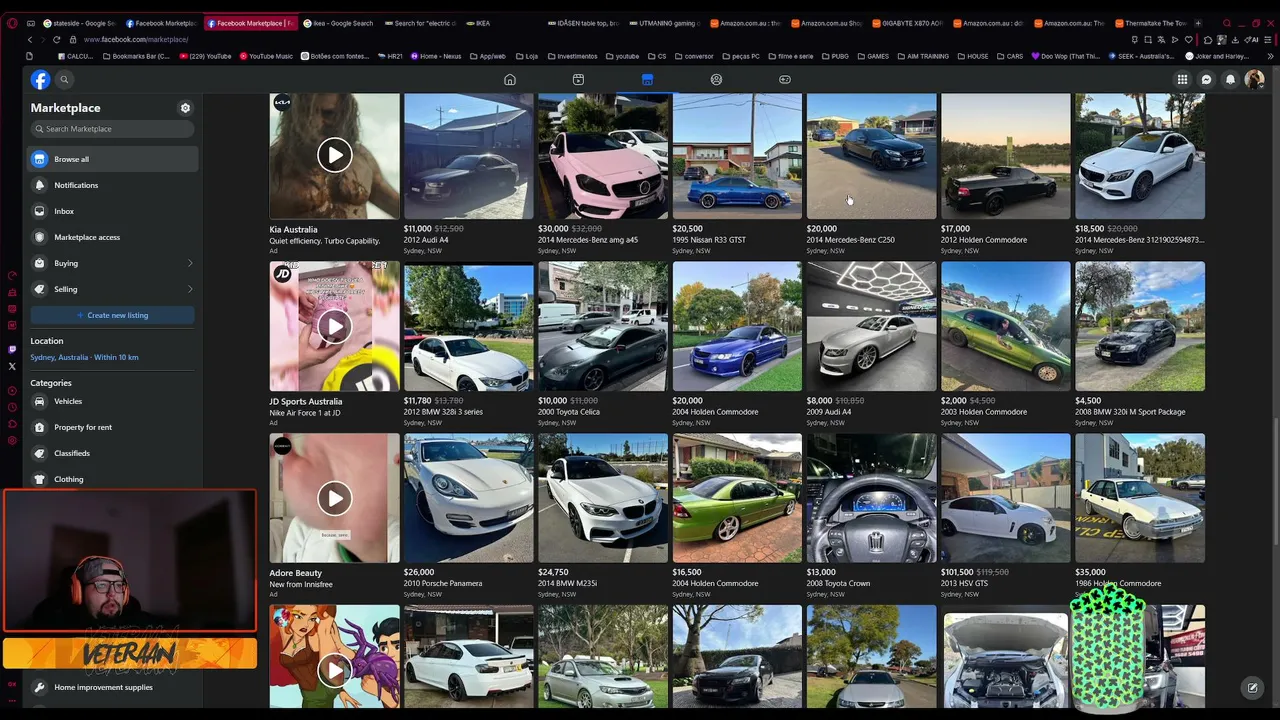1280x720 pixels.
Task: Open the Investimentos bookmarks folder
Action: point(572,56)
